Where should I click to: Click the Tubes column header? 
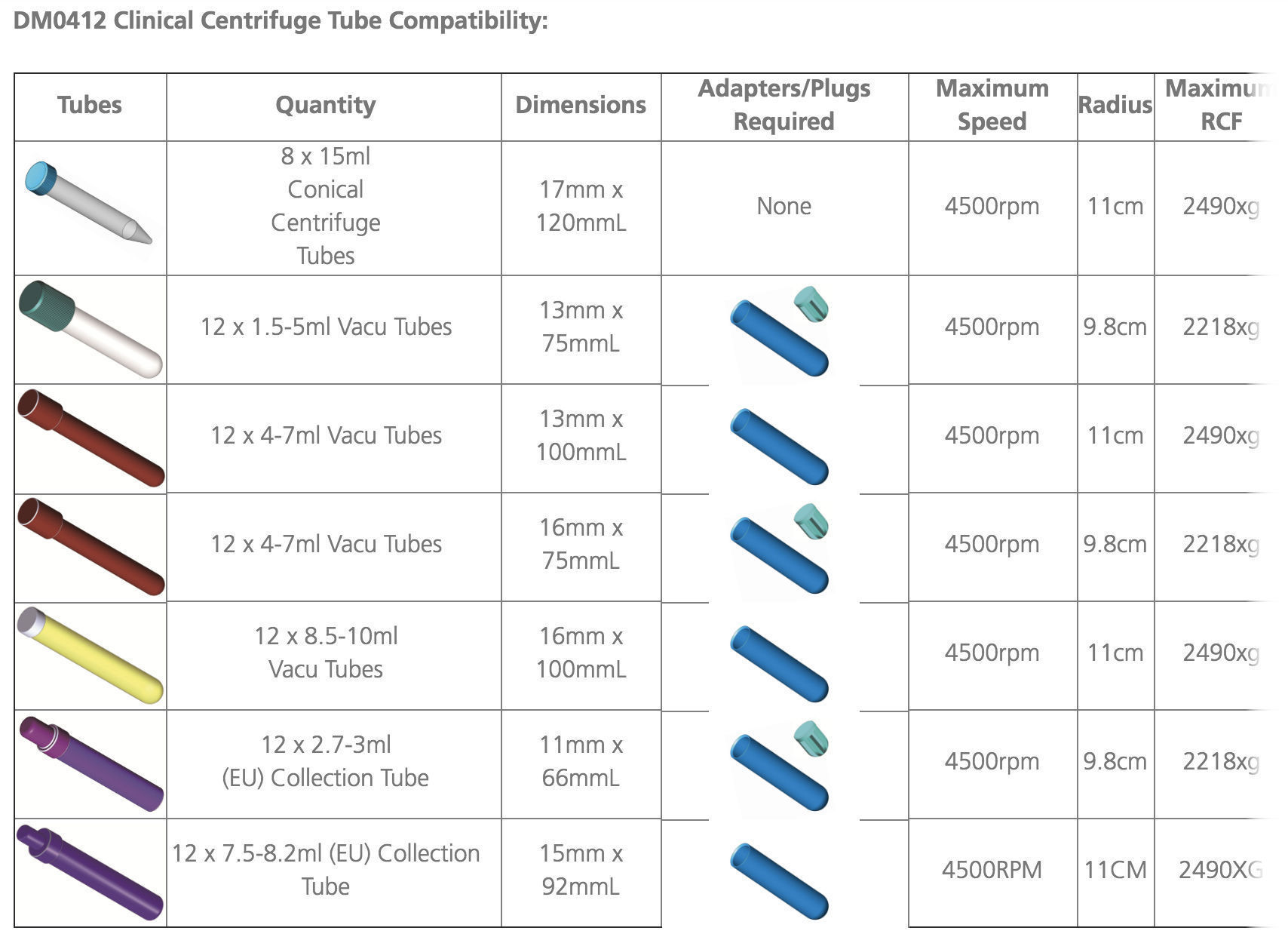pos(90,105)
